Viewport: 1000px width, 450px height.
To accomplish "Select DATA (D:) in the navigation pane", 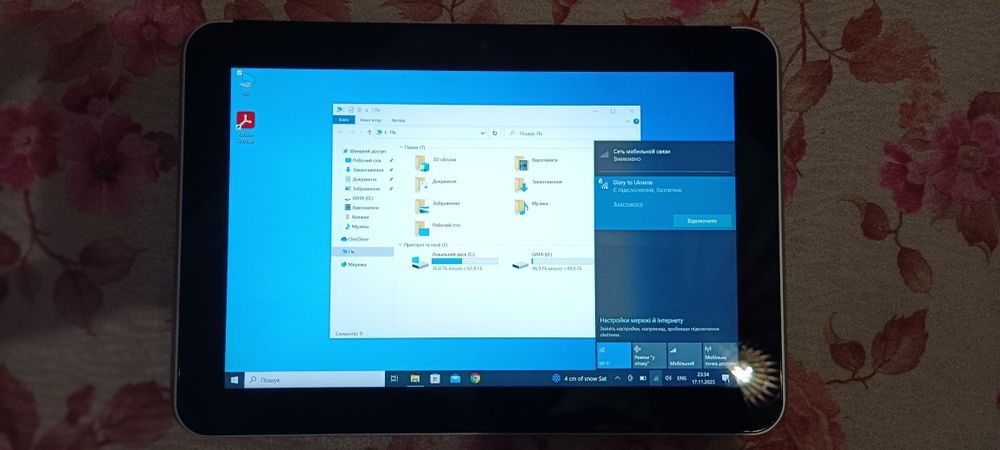I will (358, 198).
